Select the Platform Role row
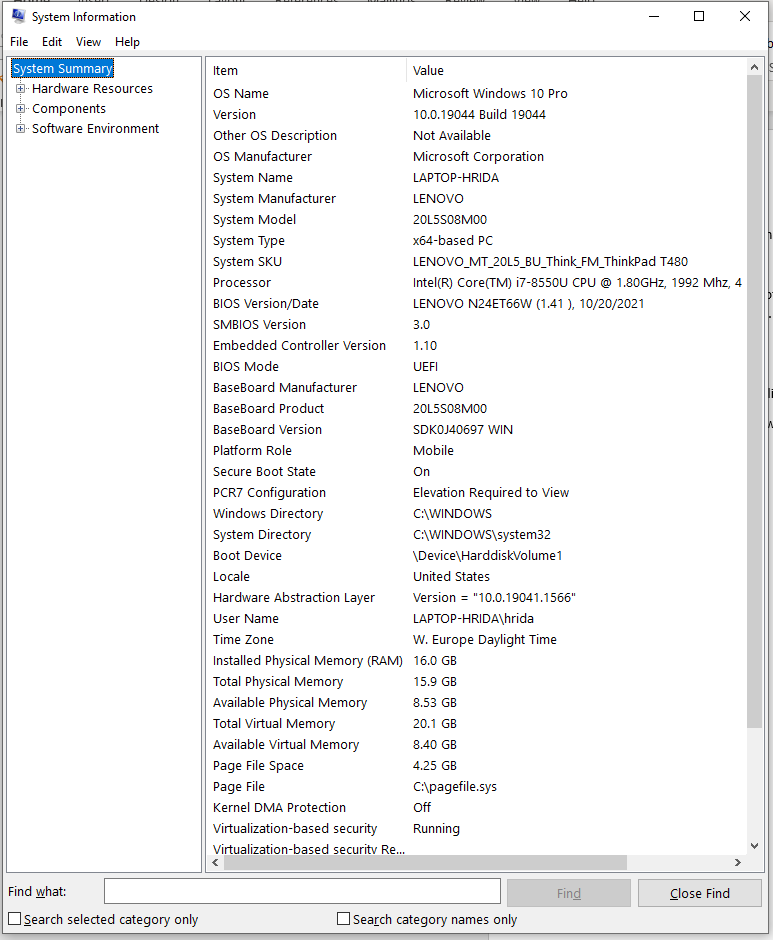The image size is (773, 940). (x=477, y=450)
